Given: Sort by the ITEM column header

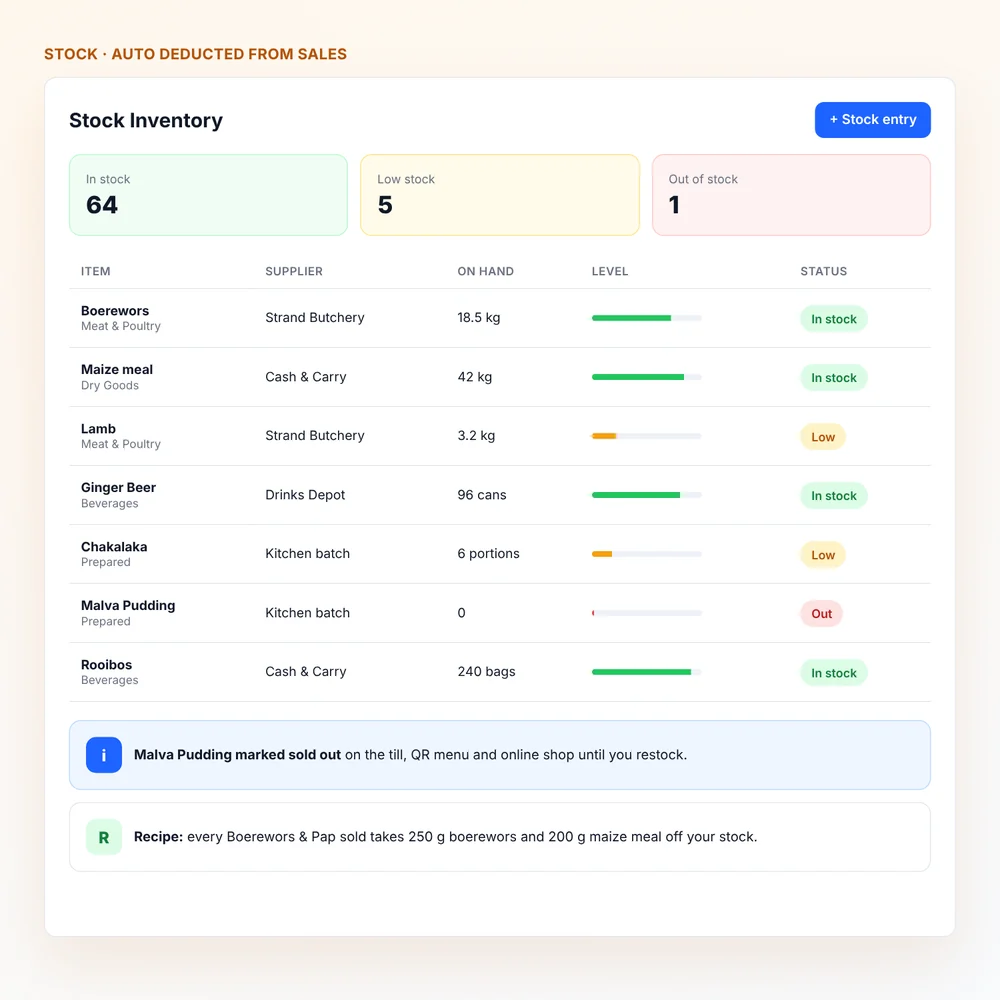Looking at the screenshot, I should [96, 271].
